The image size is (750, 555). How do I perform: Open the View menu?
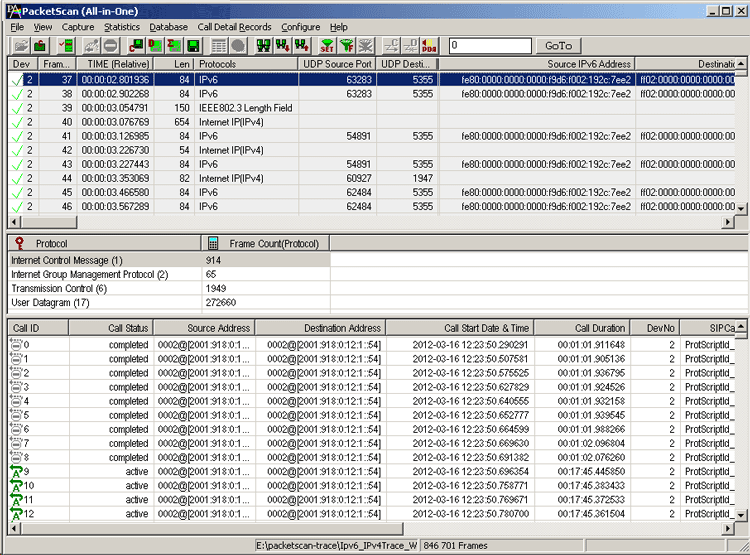pyautogui.click(x=43, y=27)
